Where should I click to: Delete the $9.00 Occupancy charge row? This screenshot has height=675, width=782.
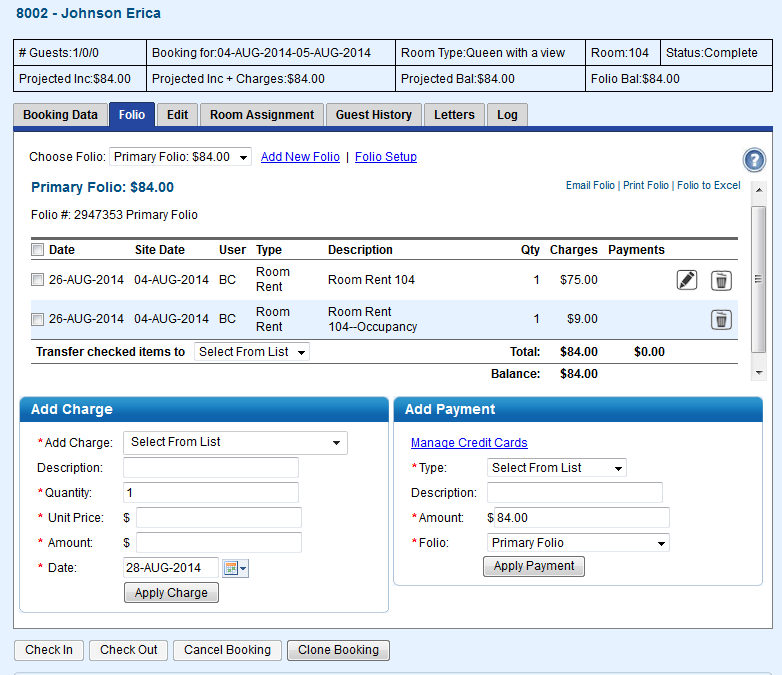point(721,320)
